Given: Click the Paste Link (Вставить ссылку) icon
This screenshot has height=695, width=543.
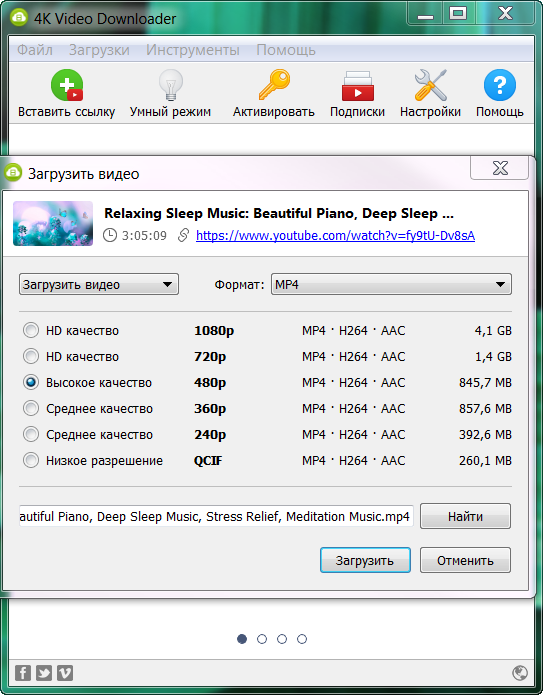Looking at the screenshot, I should point(67,85).
